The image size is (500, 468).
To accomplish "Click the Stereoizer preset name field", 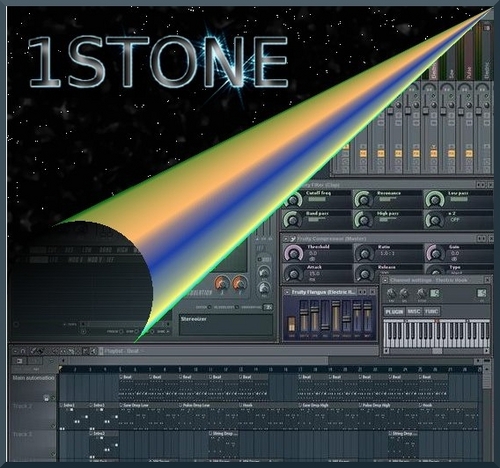I will [x=226, y=324].
